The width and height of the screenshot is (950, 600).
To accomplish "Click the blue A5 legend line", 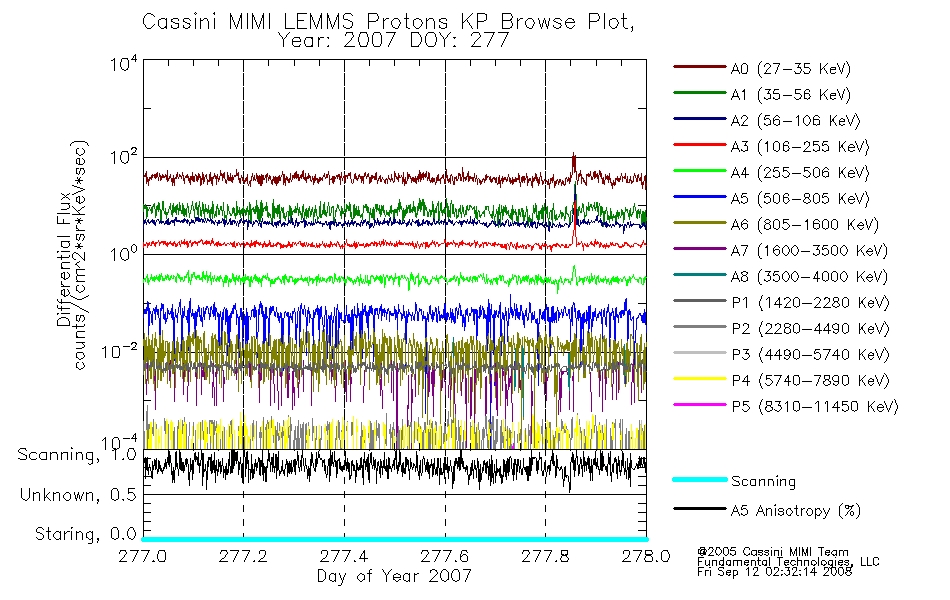I will point(700,197).
